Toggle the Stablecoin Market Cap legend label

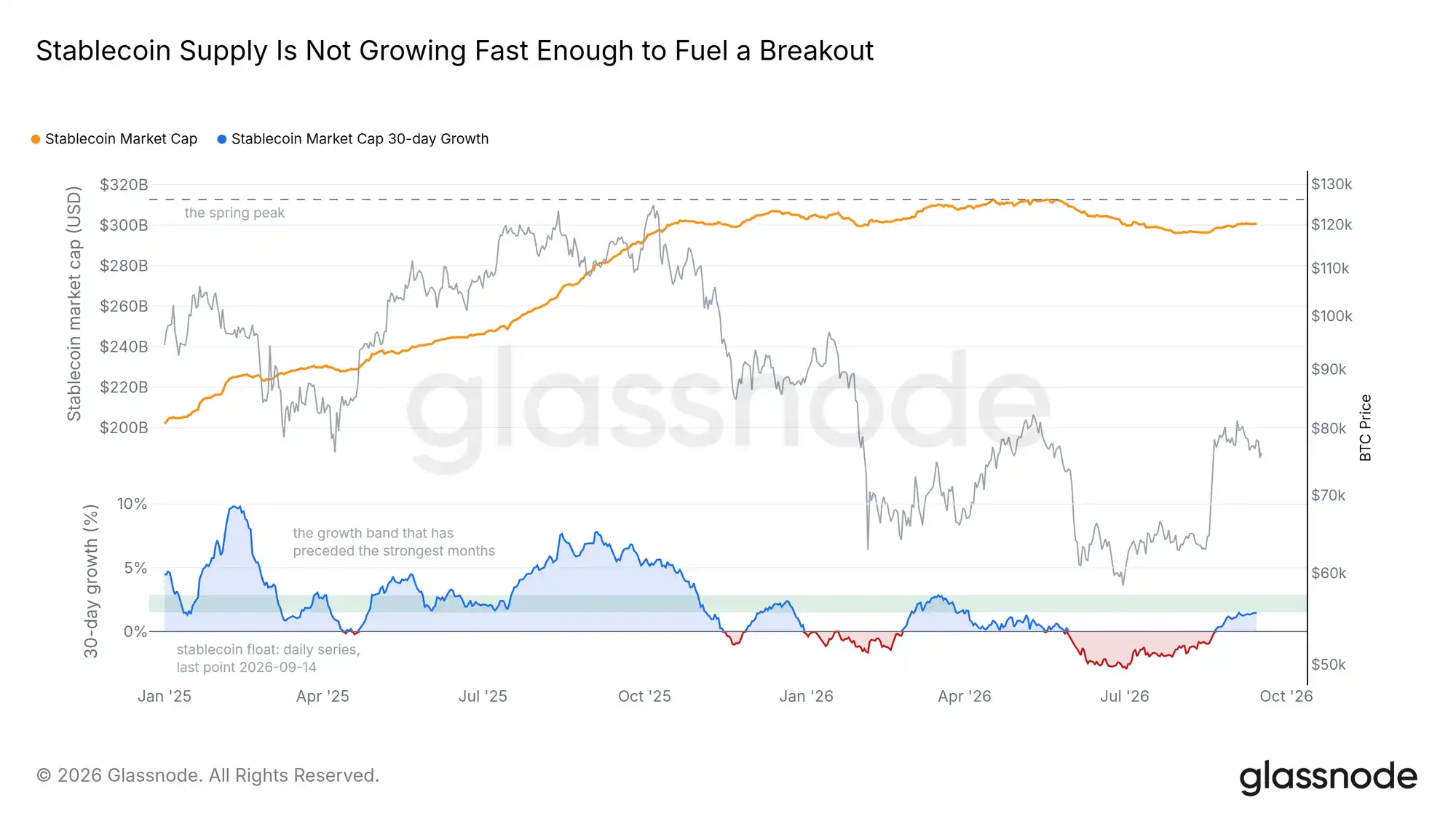click(x=121, y=139)
